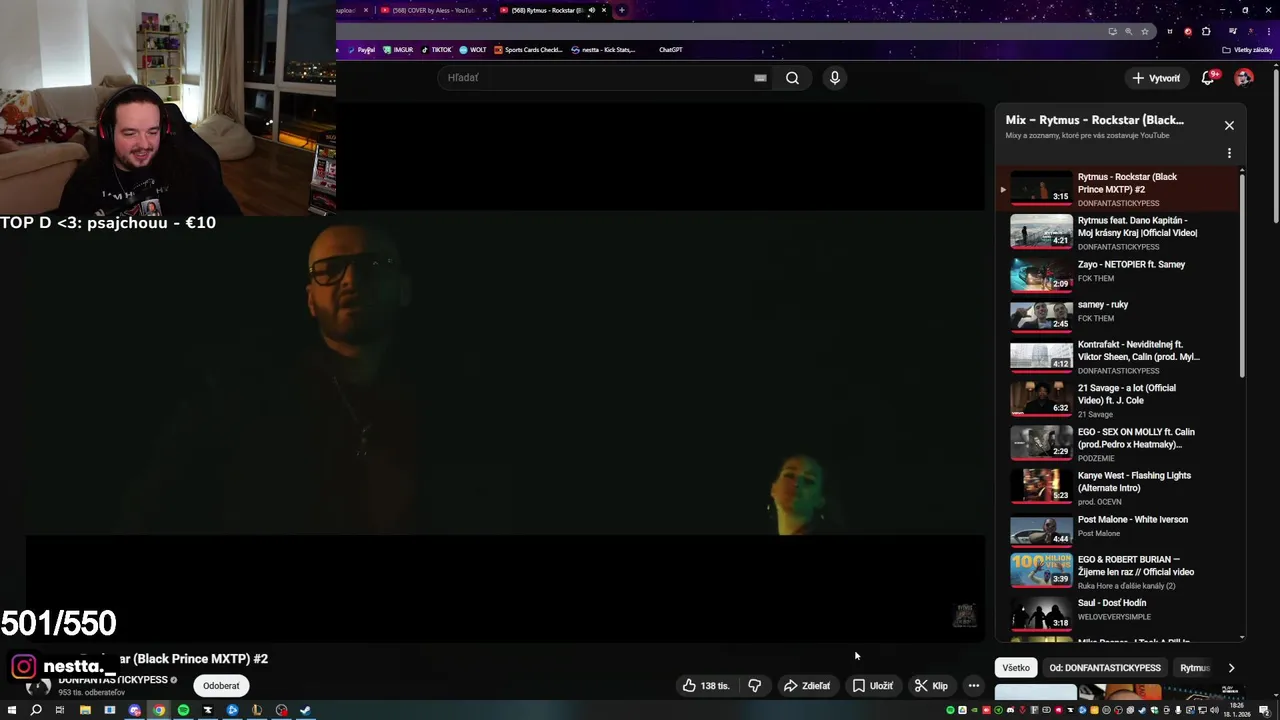Screen dimensions: 1280x720
Task: Show more filter chips with right arrow
Action: tap(1231, 668)
